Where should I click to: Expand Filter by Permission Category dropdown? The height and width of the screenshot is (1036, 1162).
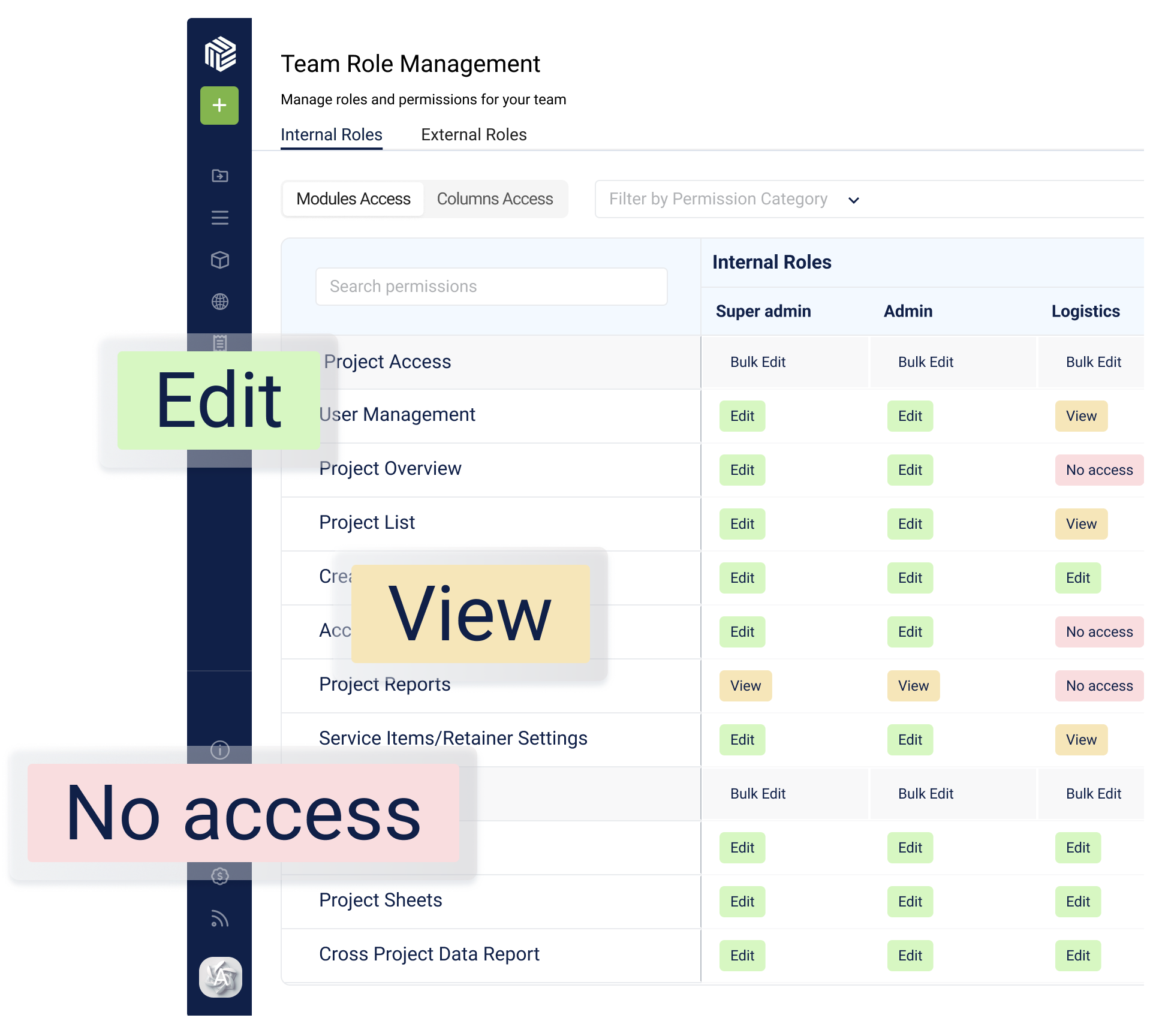(x=854, y=200)
